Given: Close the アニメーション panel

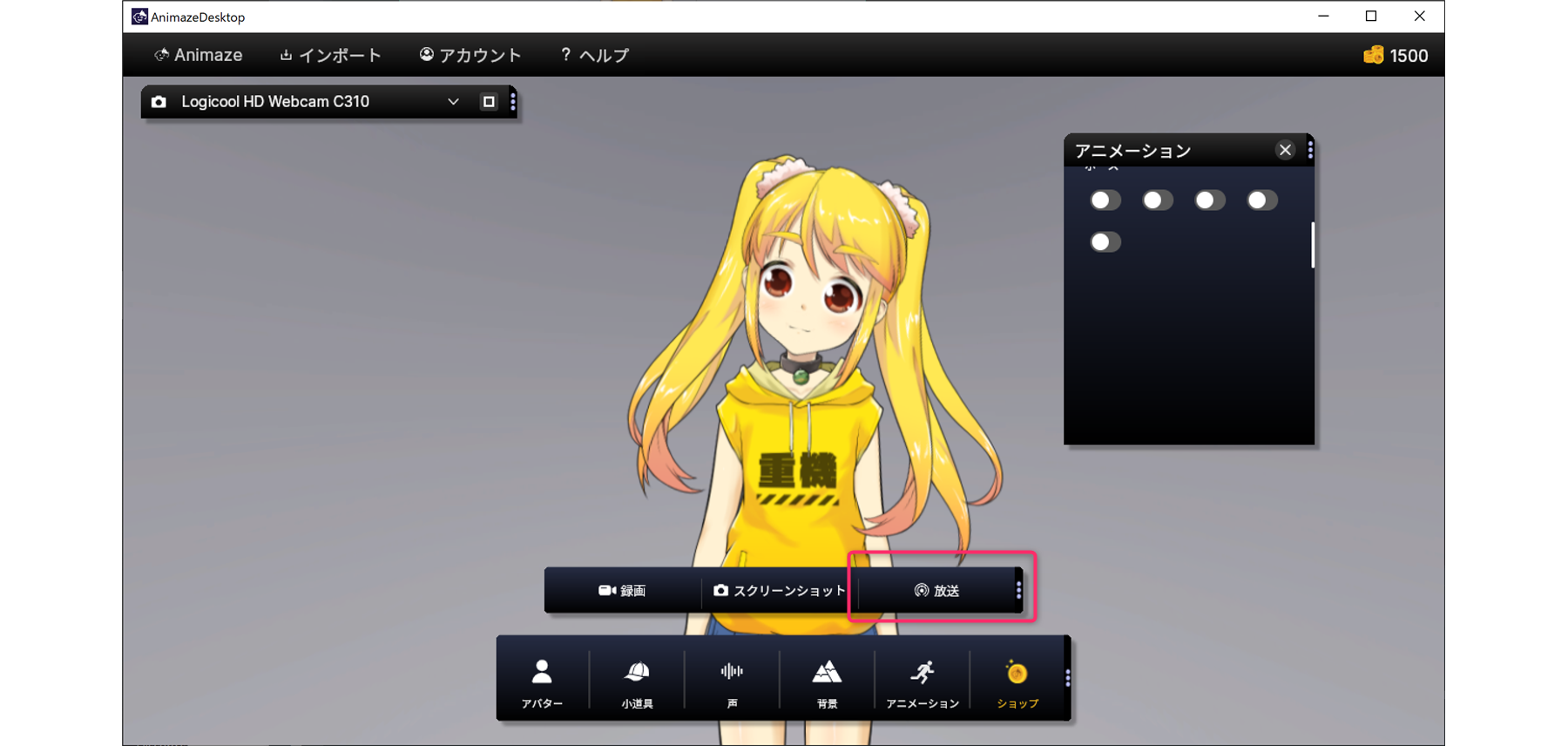Looking at the screenshot, I should [1285, 151].
